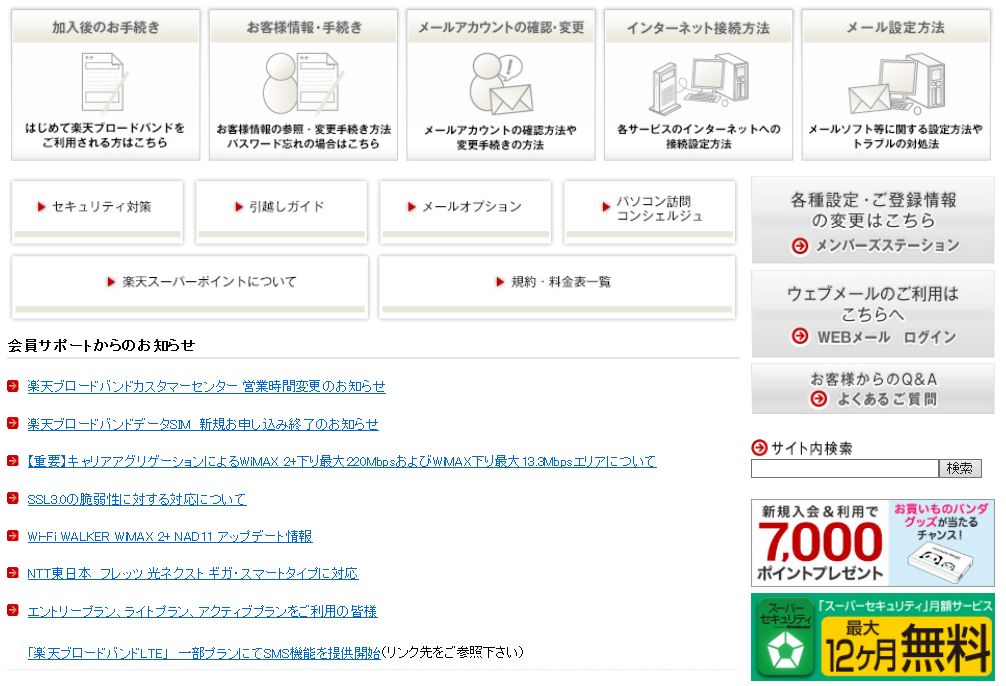Open the SSL3.0の脆弱性 link
Image resolution: width=1006 pixels, height=686 pixels.
[137, 499]
